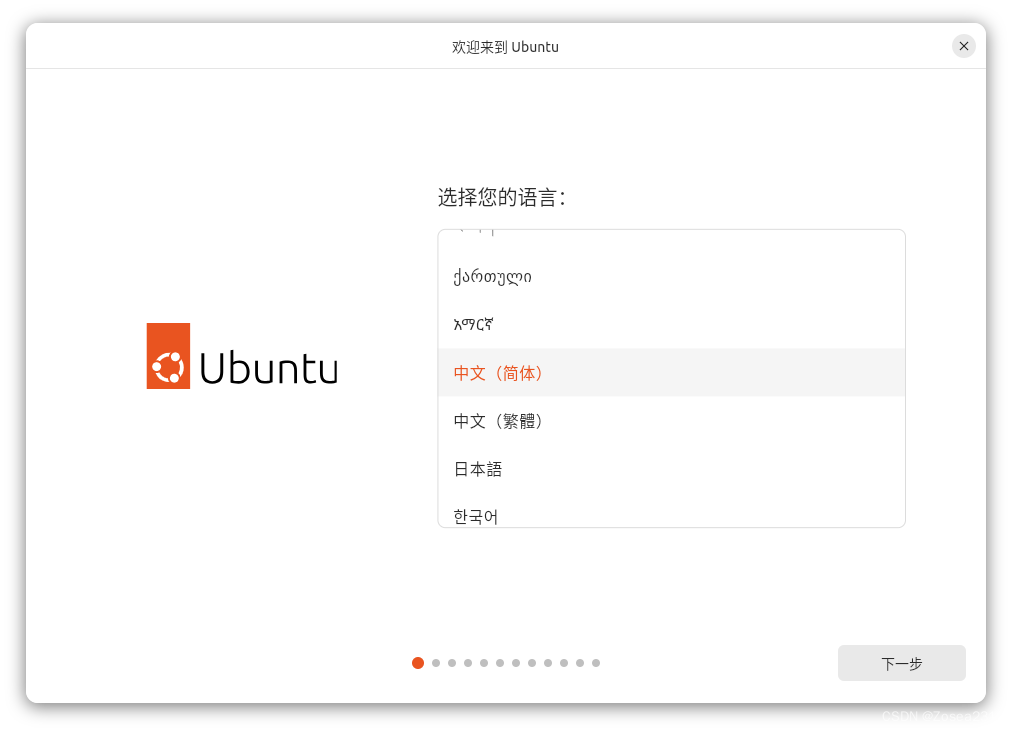
Task: Select 한국어 in the language list
Action: [x=671, y=510]
